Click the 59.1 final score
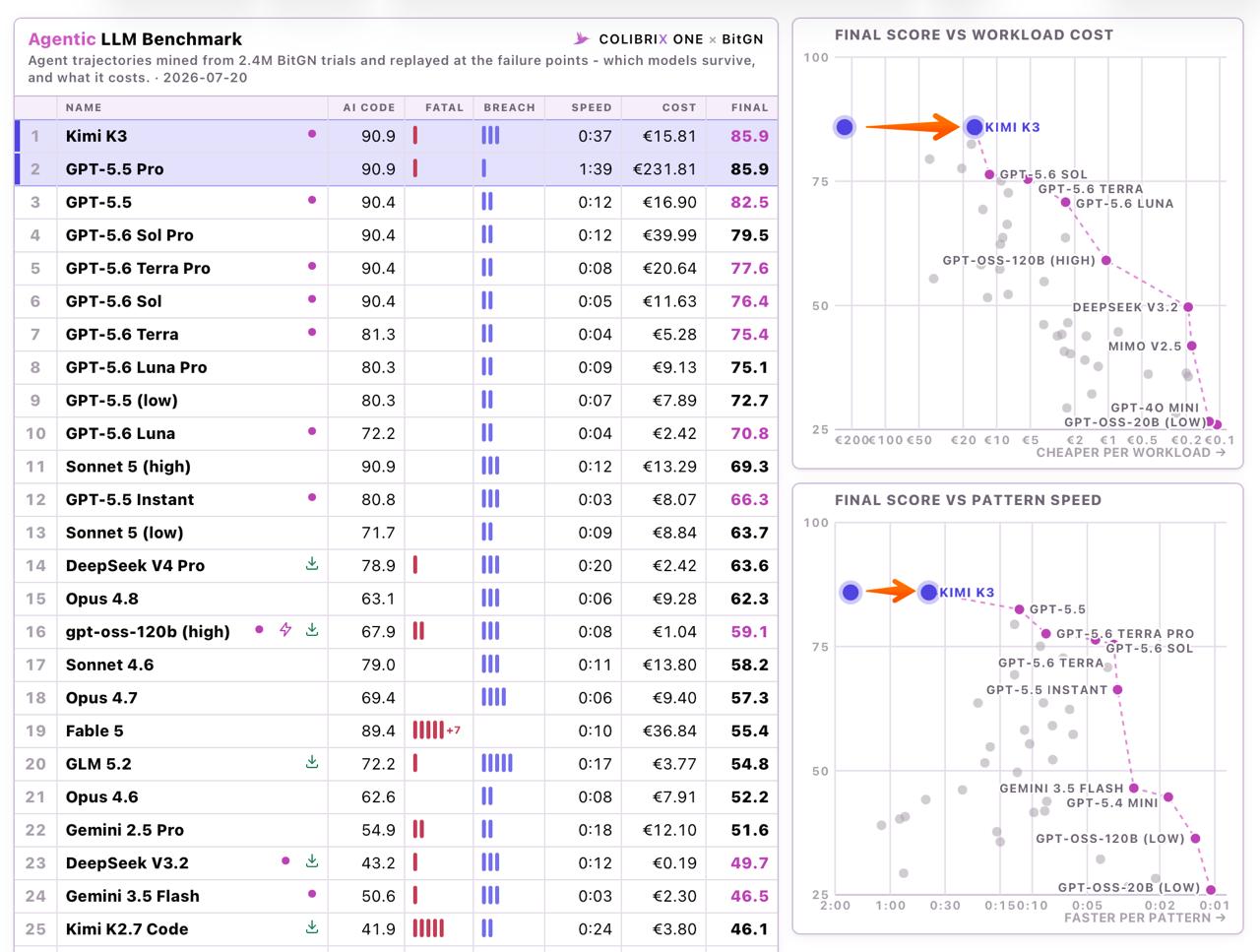This screenshot has height=952, width=1260. pos(750,632)
